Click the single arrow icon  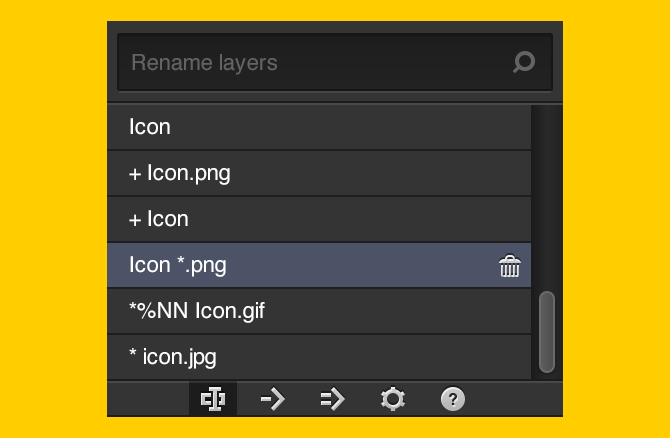[272, 399]
